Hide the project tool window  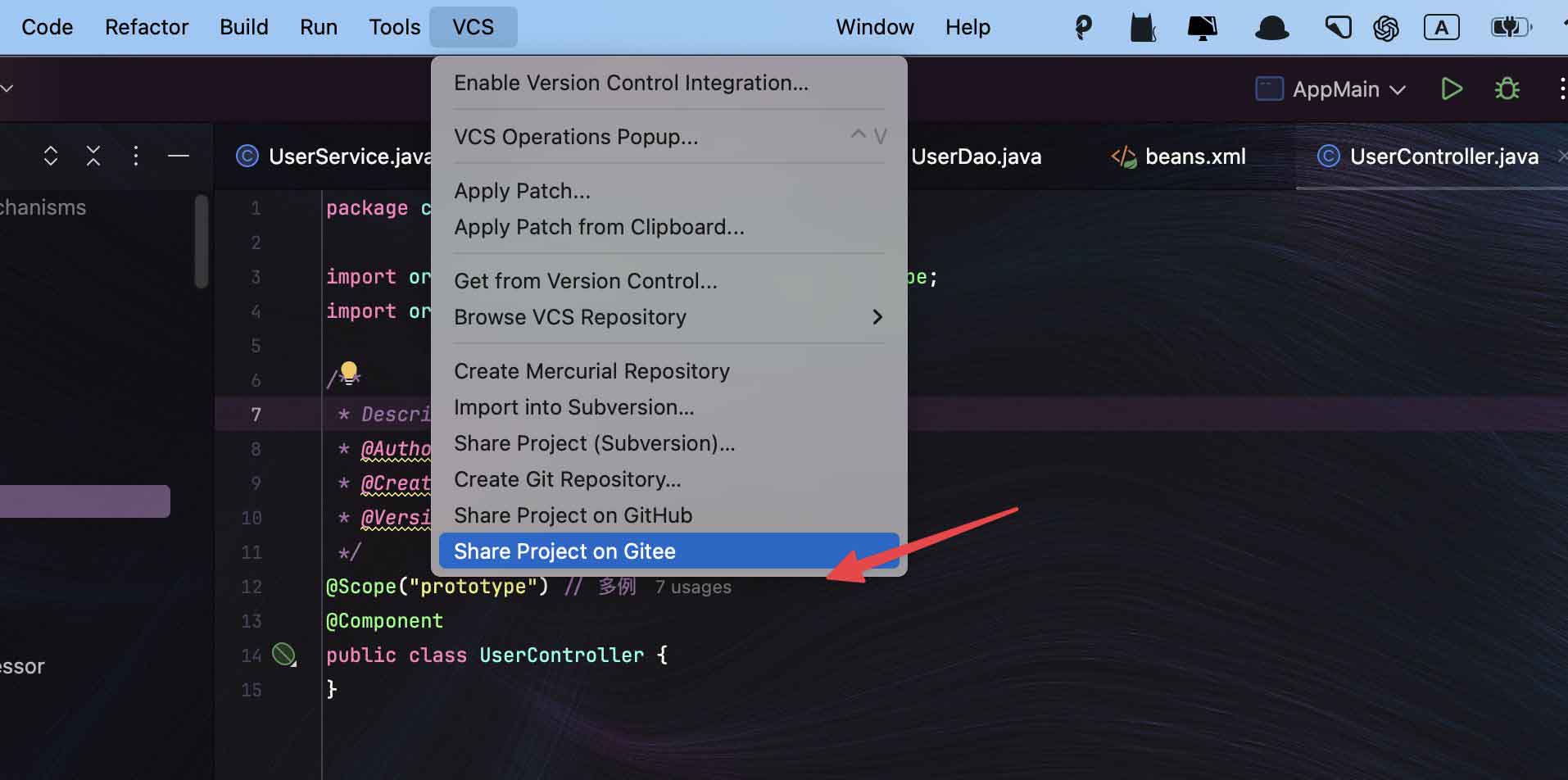tap(178, 156)
